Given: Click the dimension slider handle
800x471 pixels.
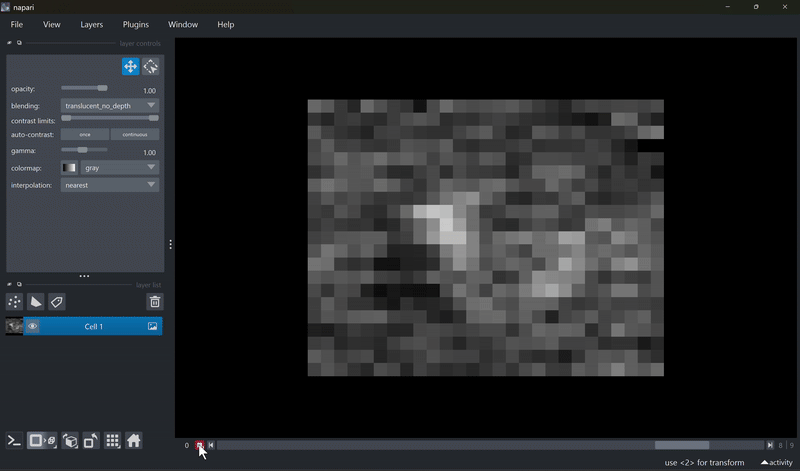Looking at the screenshot, I should coord(682,445).
